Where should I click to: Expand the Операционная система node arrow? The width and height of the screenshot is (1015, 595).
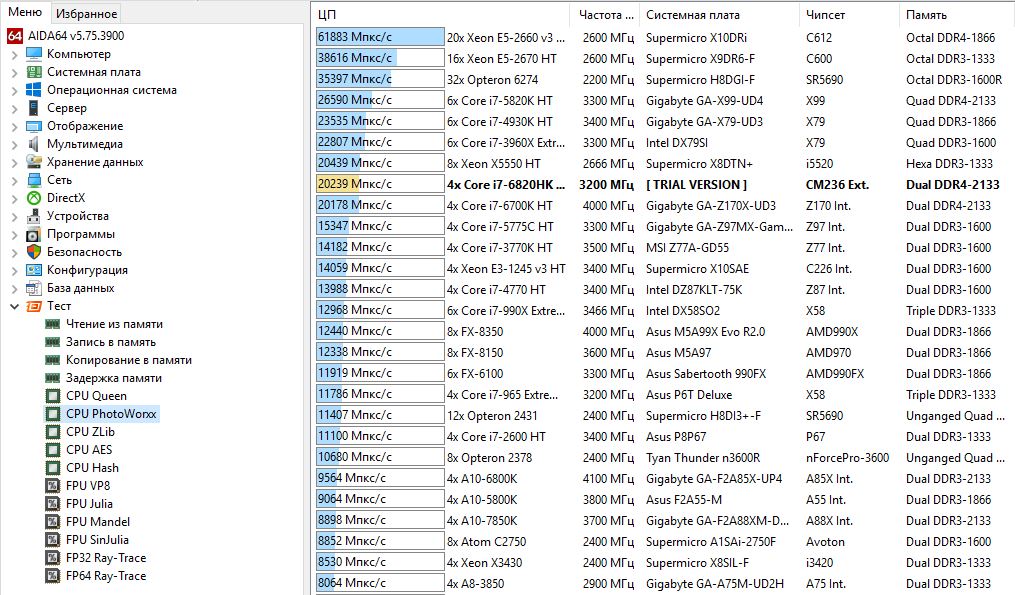tap(14, 91)
